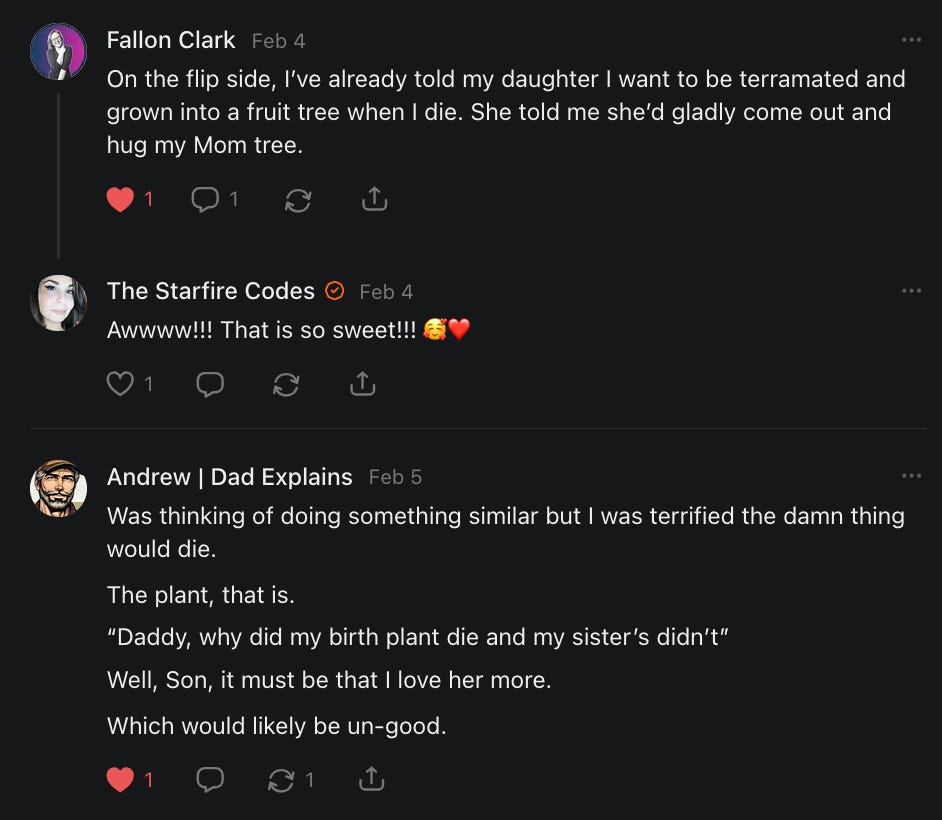The image size is (942, 820).
Task: Open Fallon Clark's profile name link
Action: (x=171, y=40)
